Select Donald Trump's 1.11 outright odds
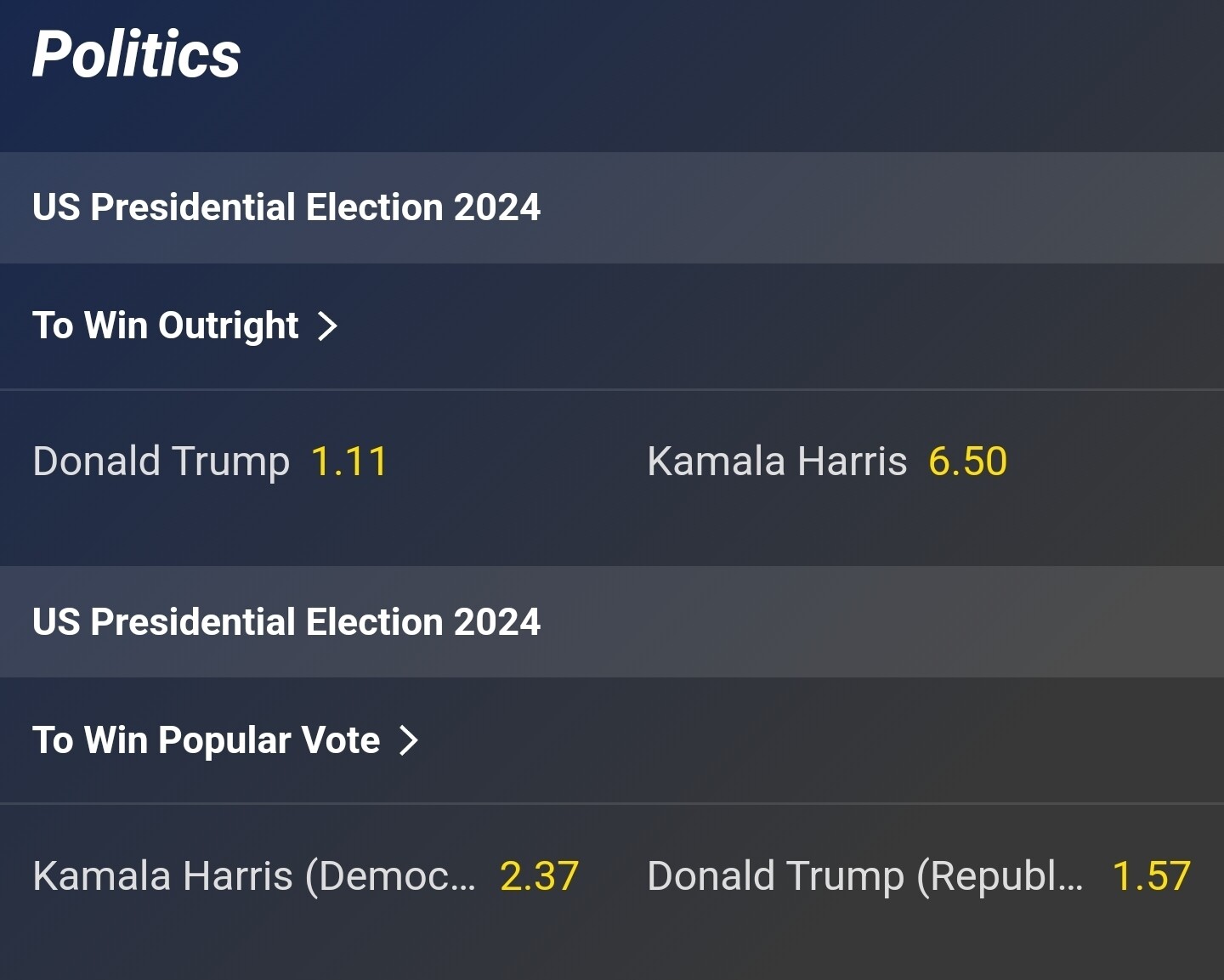Viewport: 1224px width, 980px height. (x=349, y=462)
